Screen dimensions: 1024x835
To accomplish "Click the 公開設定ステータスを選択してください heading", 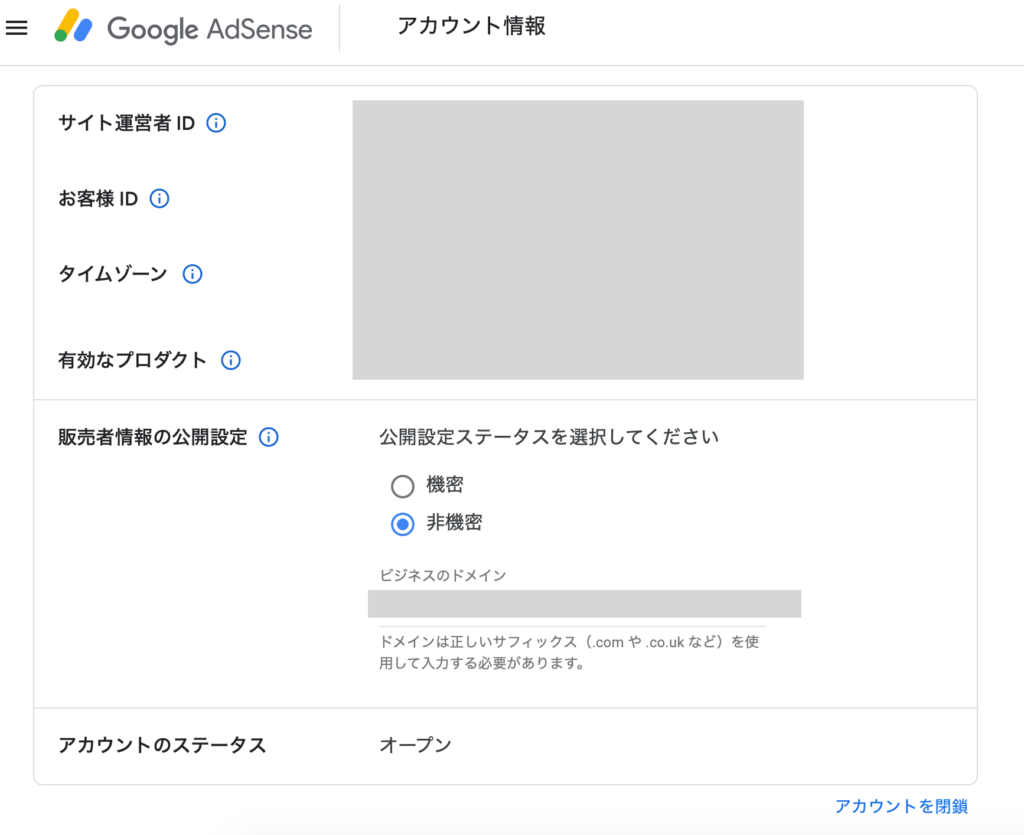I will [x=548, y=437].
